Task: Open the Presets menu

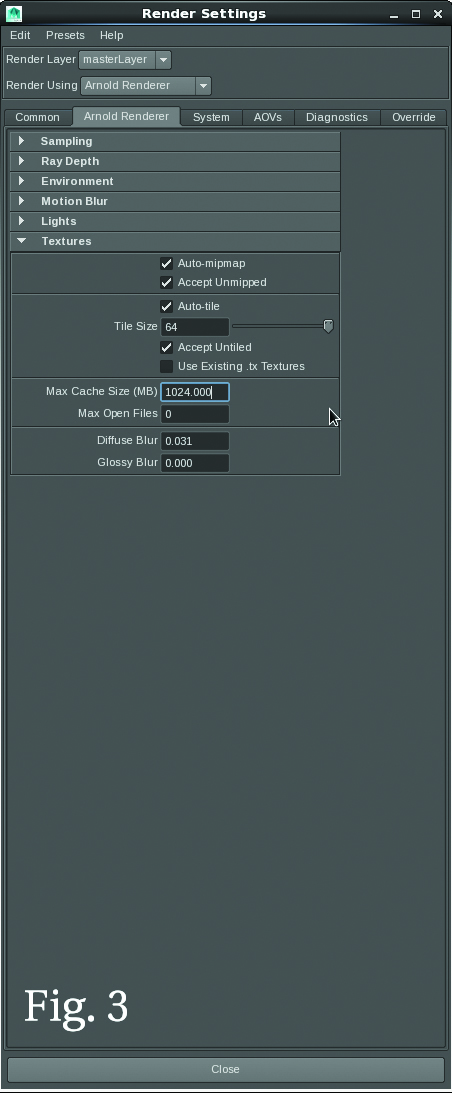Action: pos(66,35)
